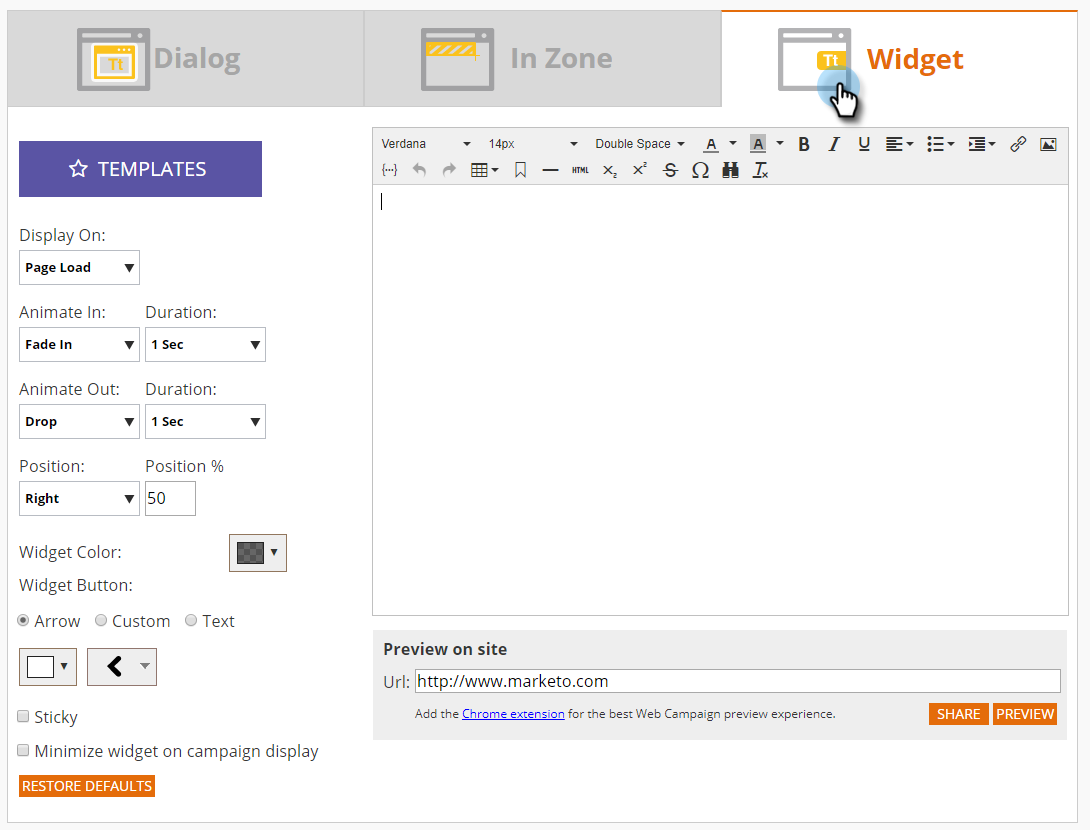Open the Double Space line spacing dropdown
Screen dimensions: 1090x830
(640, 144)
